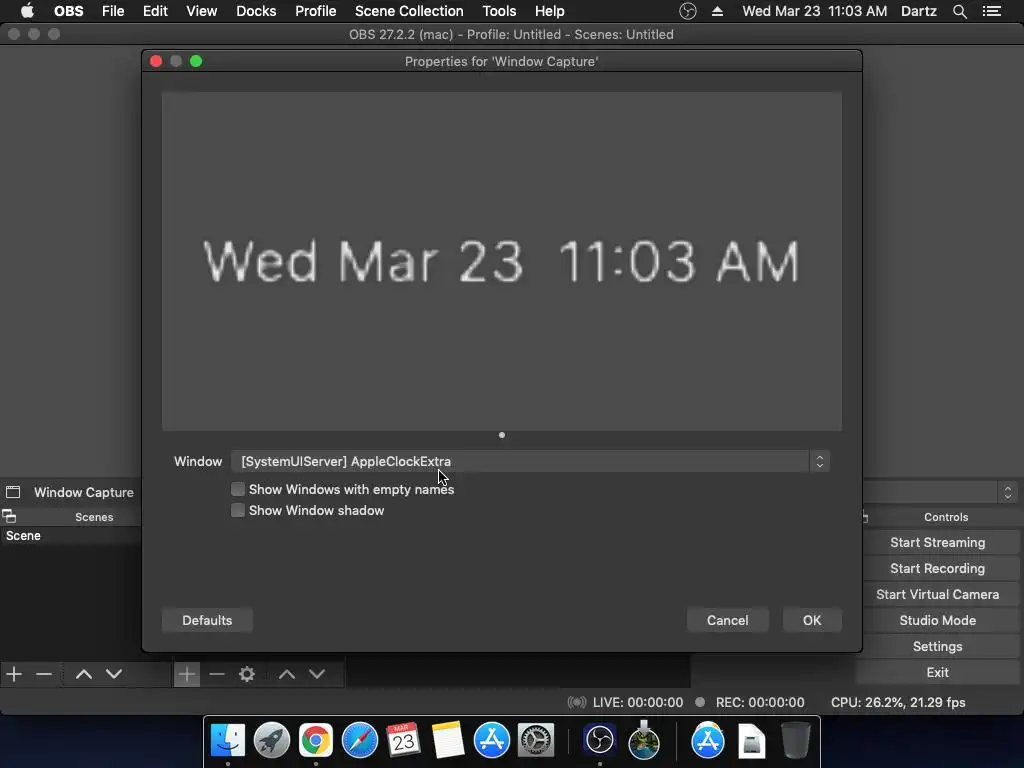1024x768 pixels.
Task: Click the Exit button in Controls
Action: coord(937,672)
